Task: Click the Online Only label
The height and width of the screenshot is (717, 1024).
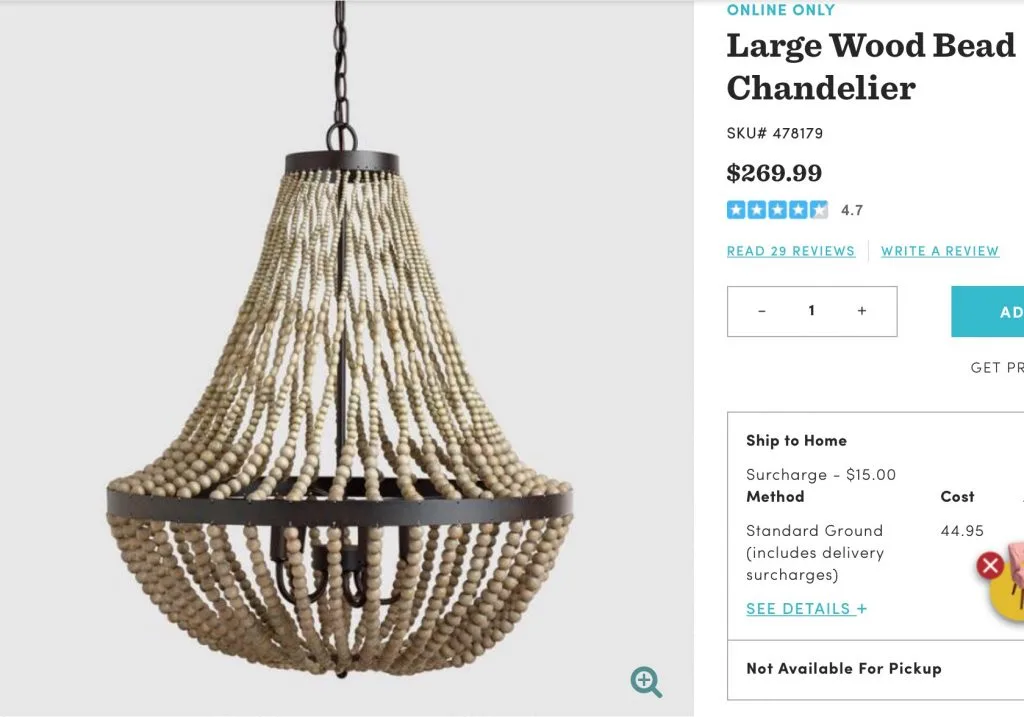Action: (781, 10)
